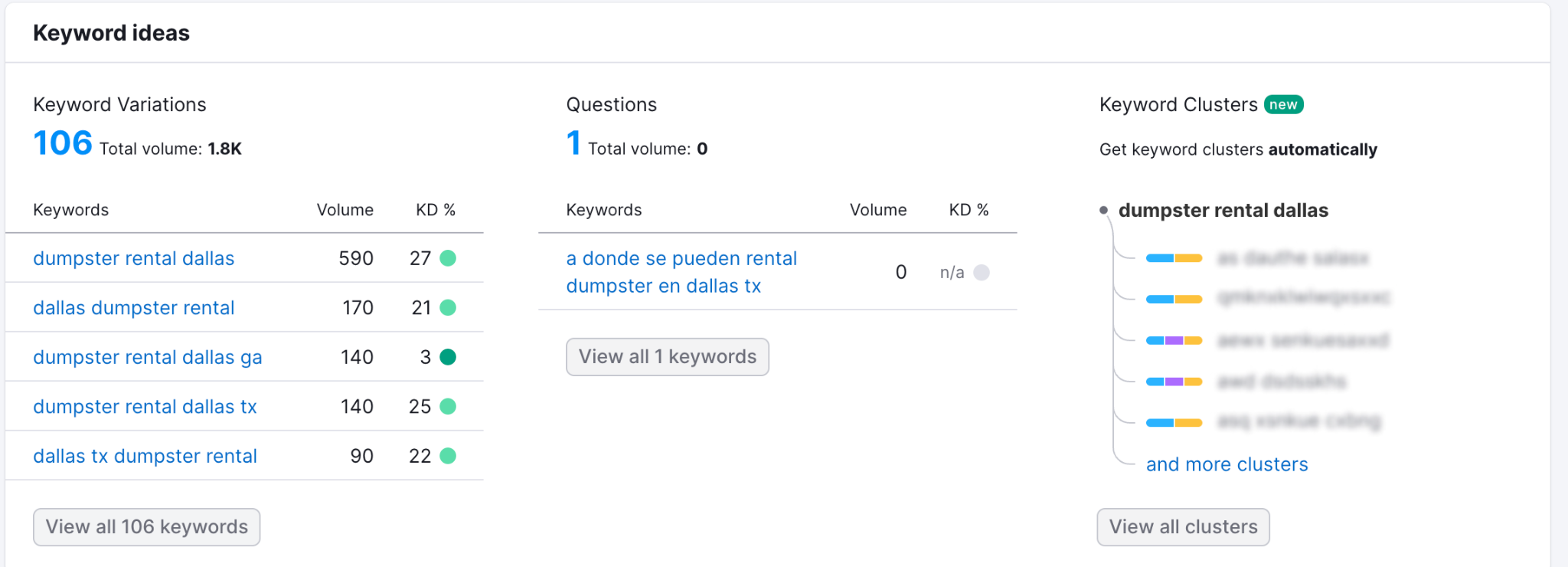
Task: Click the KD dot for 'dallas tx dumpster rental'
Action: coord(448,457)
